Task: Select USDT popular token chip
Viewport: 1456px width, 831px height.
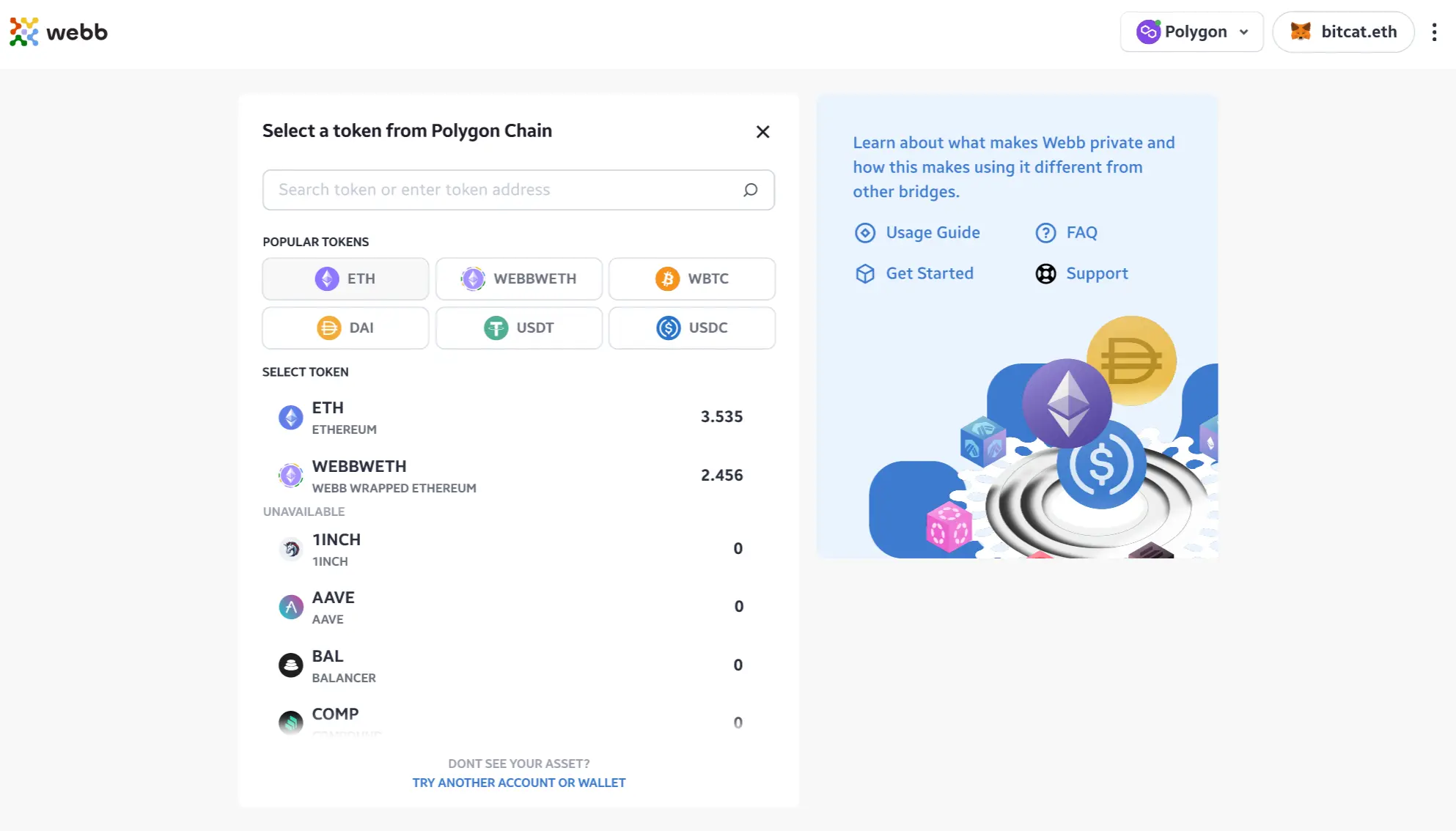Action: tap(519, 328)
